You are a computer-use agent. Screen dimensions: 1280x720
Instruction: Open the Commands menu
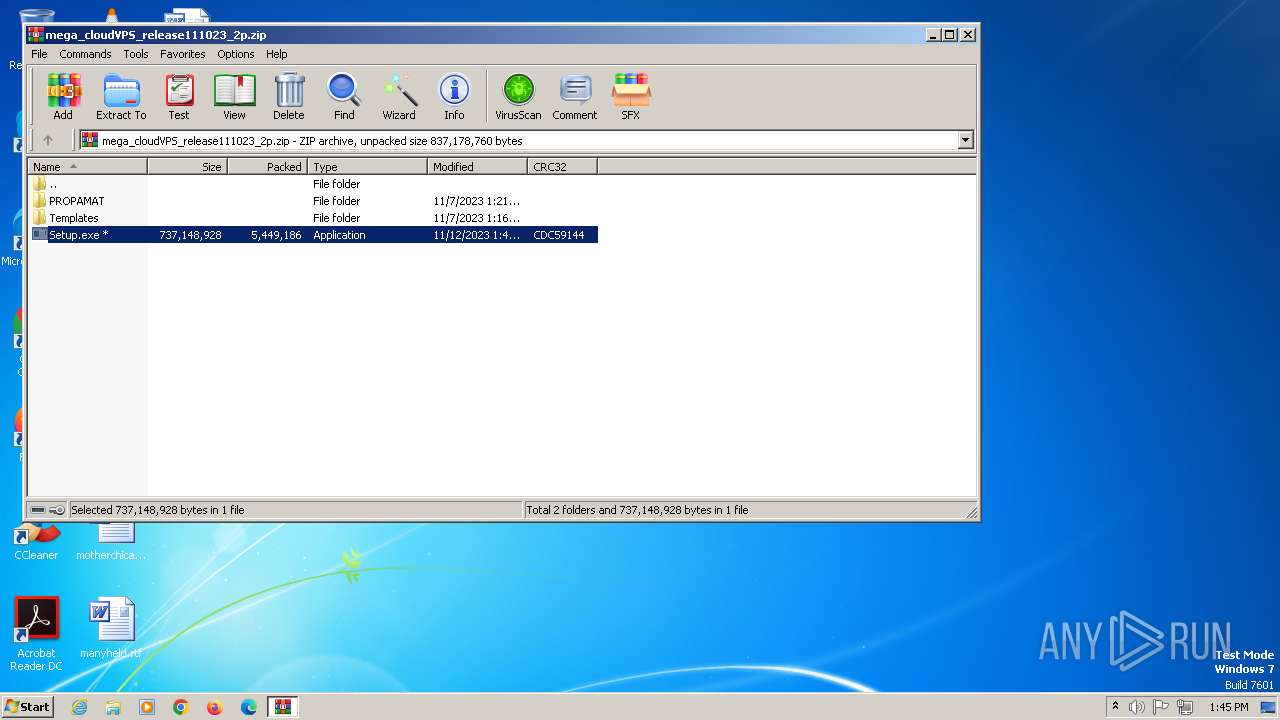tap(85, 54)
